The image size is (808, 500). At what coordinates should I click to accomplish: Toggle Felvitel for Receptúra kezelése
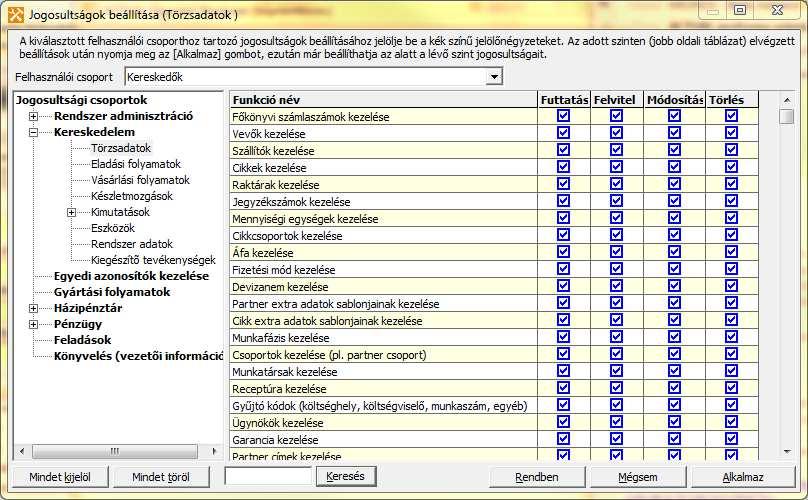pos(616,388)
